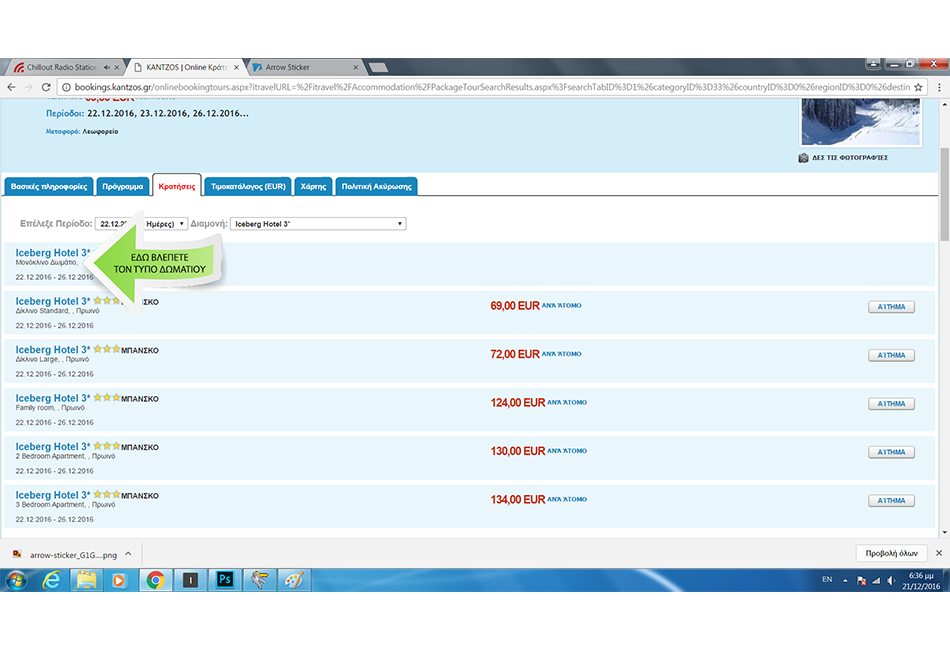The height and width of the screenshot is (650, 950).
Task: Launch Chrome from the taskbar
Action: click(x=155, y=579)
